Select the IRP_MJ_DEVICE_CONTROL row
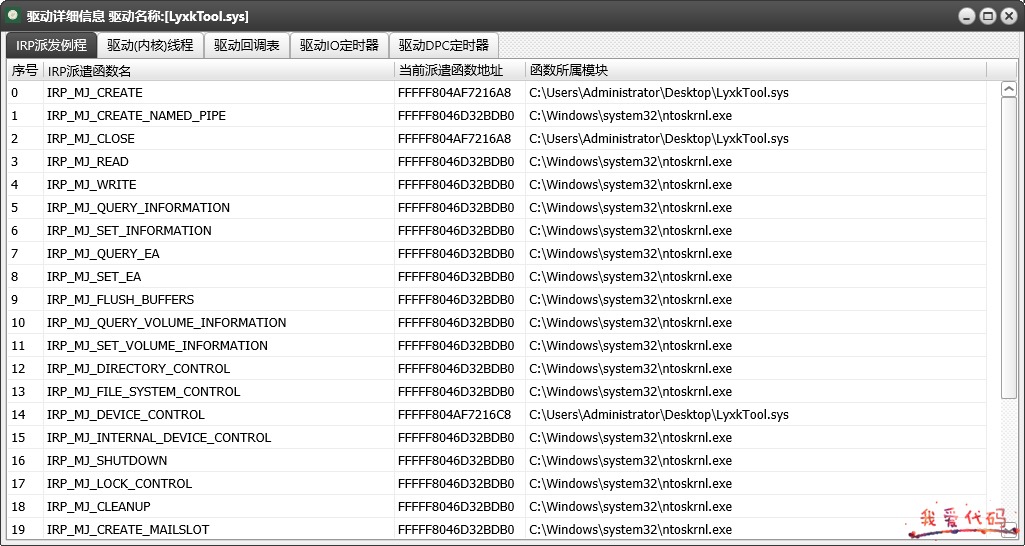This screenshot has height=546, width=1025. [x=125, y=415]
